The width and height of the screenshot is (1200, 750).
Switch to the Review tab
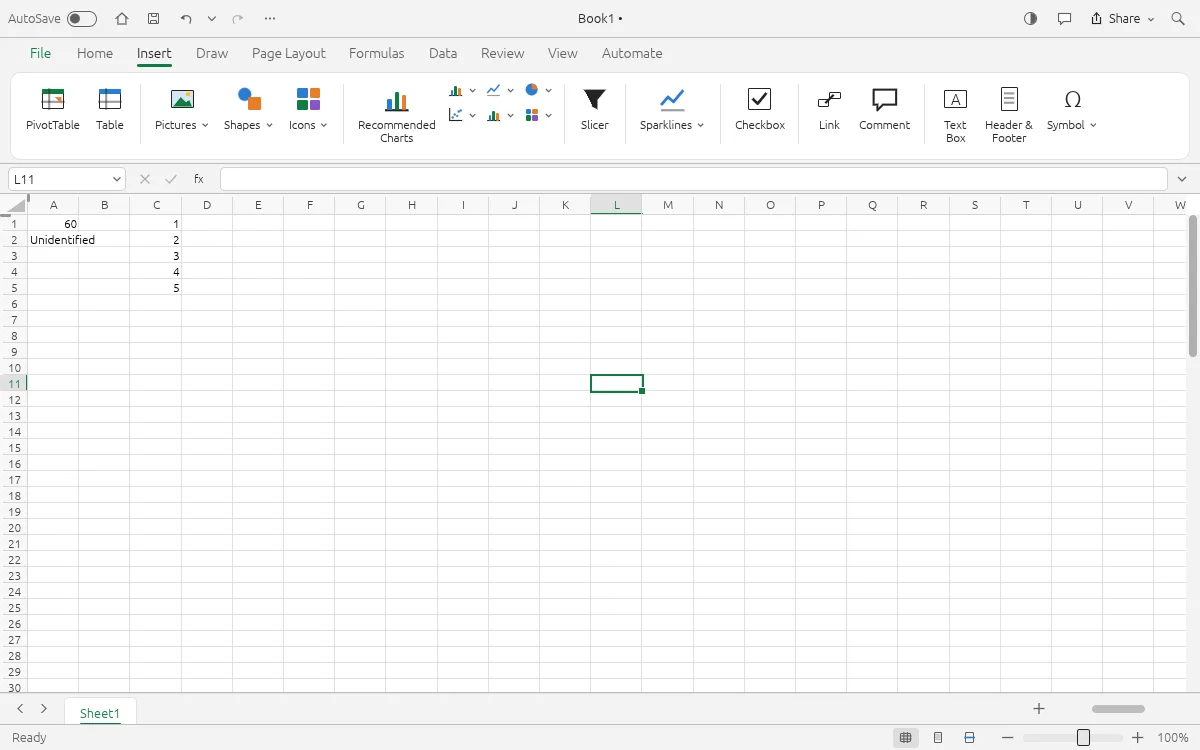pyautogui.click(x=502, y=53)
